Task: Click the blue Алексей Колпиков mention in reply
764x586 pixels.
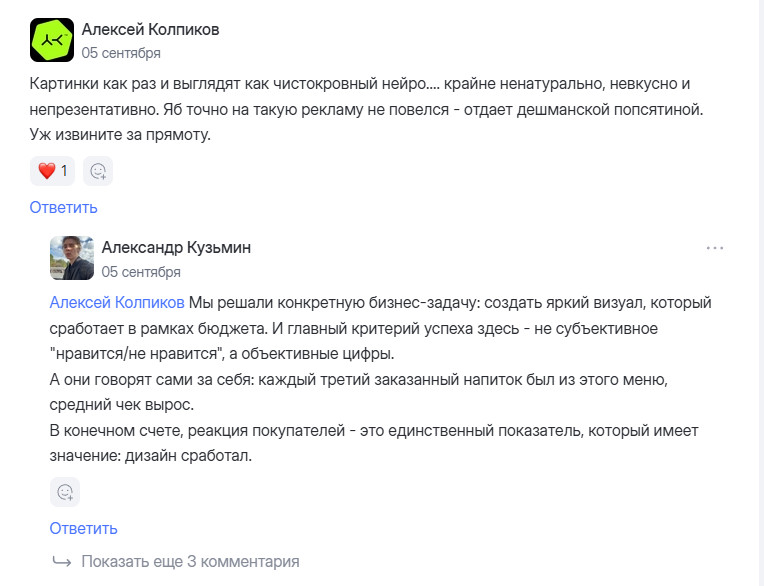Action: tap(117, 303)
